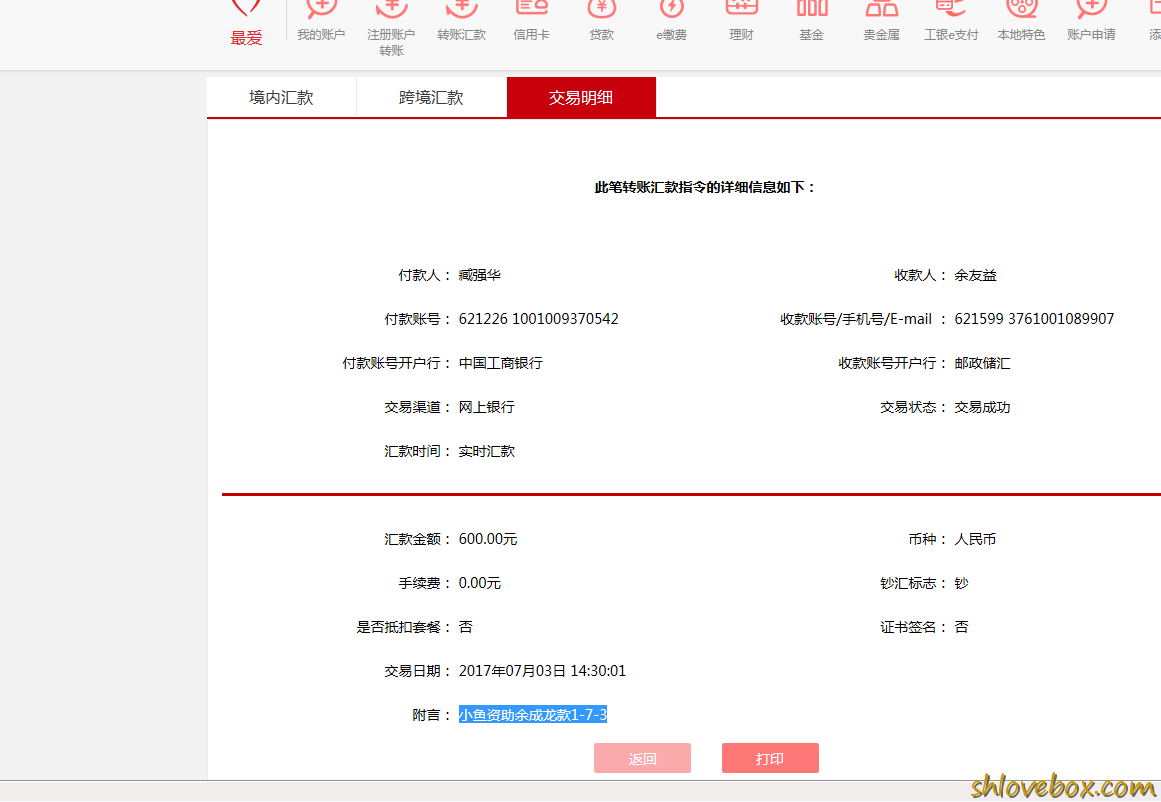Click the heading 此笔转账汇款指令的详细信息如下
The image size is (1161, 802).
tap(704, 187)
